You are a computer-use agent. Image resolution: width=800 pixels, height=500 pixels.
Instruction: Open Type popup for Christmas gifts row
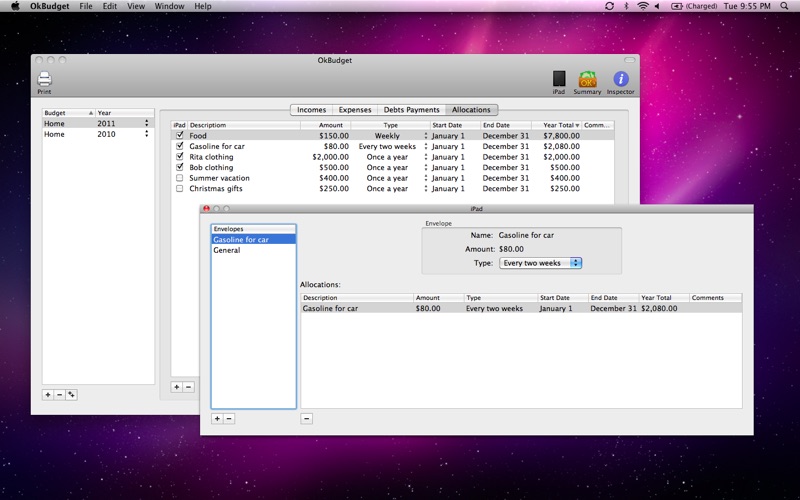(x=426, y=188)
